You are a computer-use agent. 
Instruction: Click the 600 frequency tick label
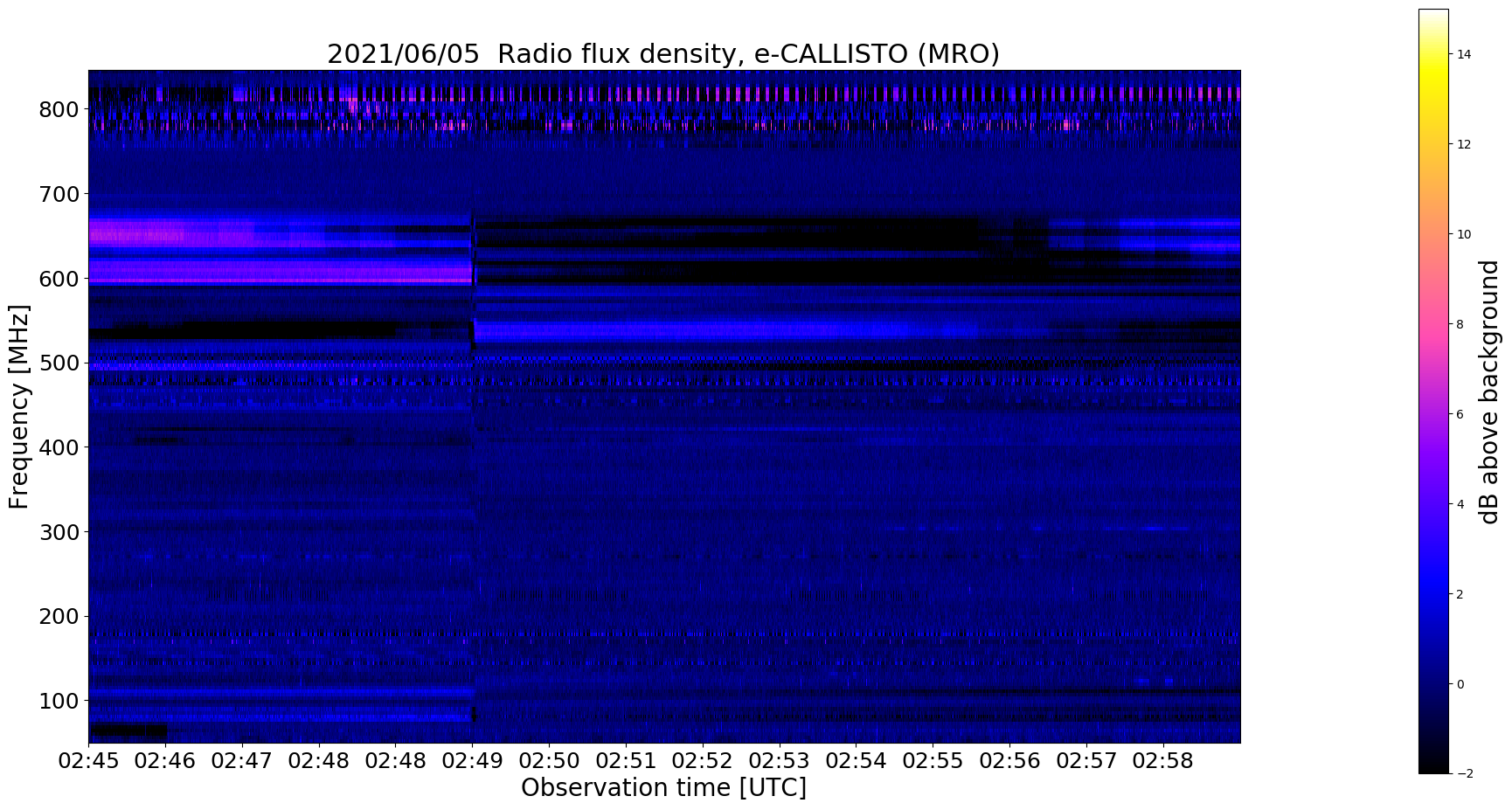click(60, 279)
